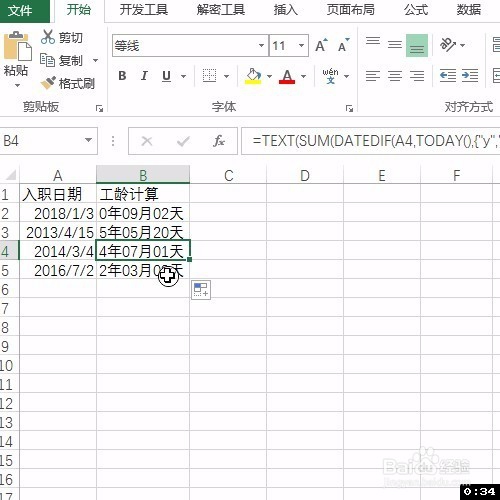The height and width of the screenshot is (500, 500).
Task: Open the text orientation dropdown arrow
Action: [x=462, y=45]
